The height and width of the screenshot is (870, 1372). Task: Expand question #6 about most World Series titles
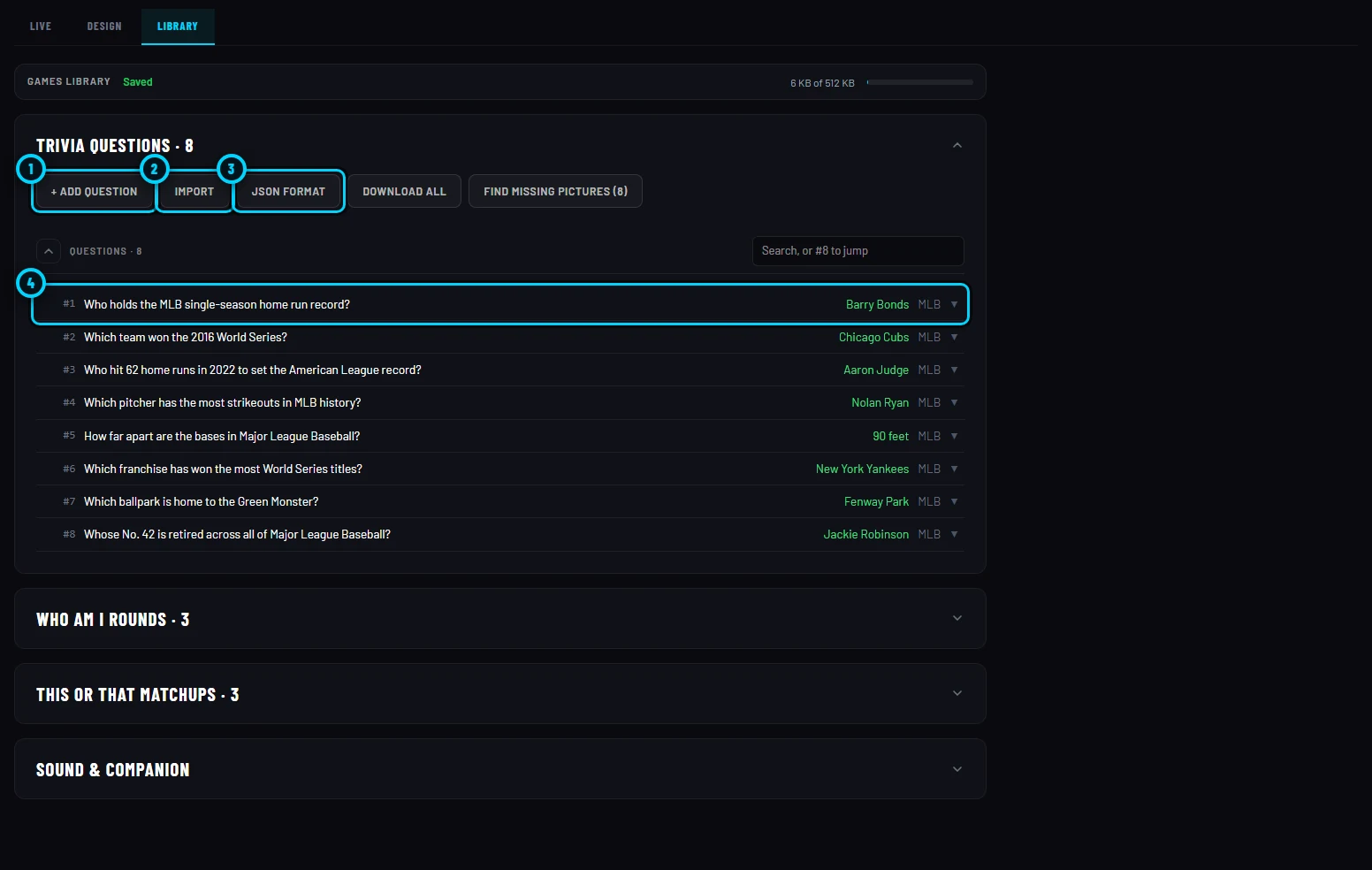click(955, 469)
